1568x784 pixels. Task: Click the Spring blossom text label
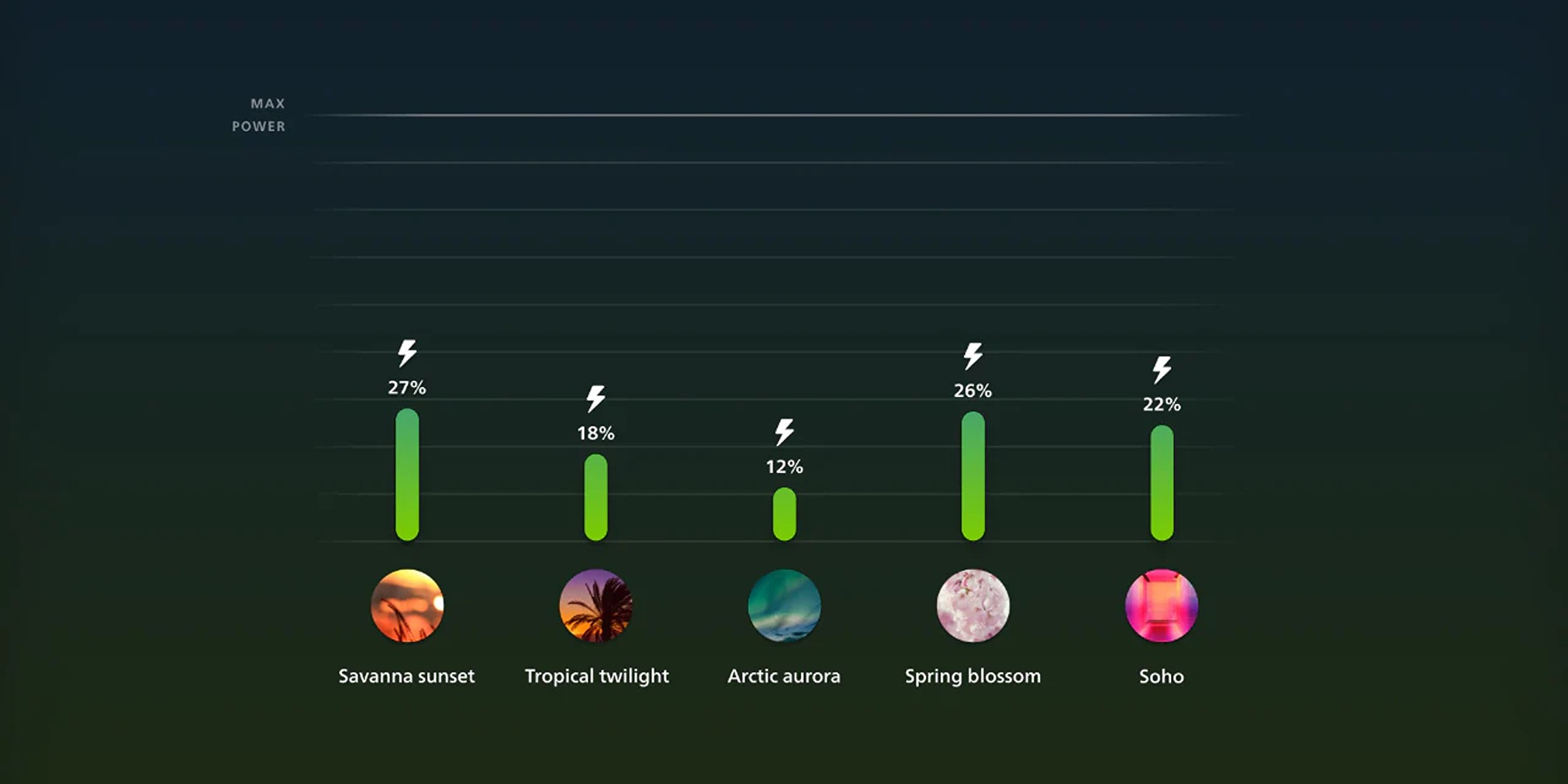972,676
